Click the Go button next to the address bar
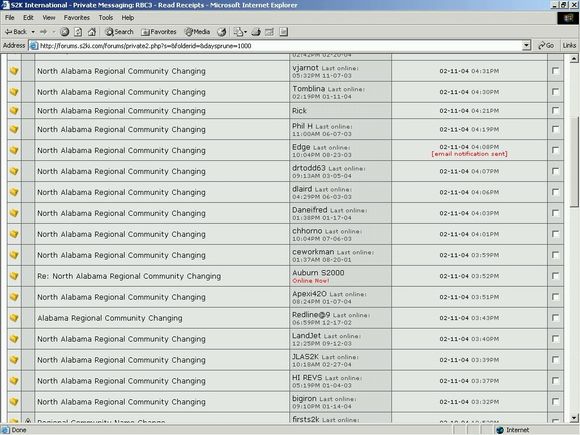Screen dimensions: 580x435 [546, 45]
